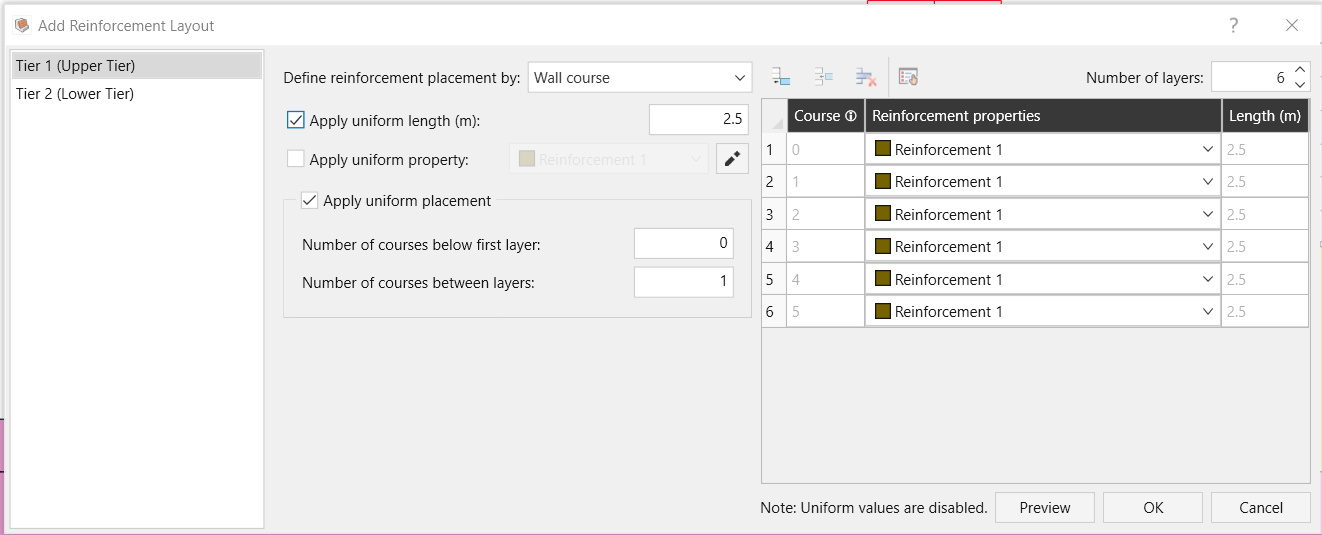Select Tier 2 (Lower Tier) in list
Viewport: 1322px width, 535px height.
pyautogui.click(x=137, y=94)
